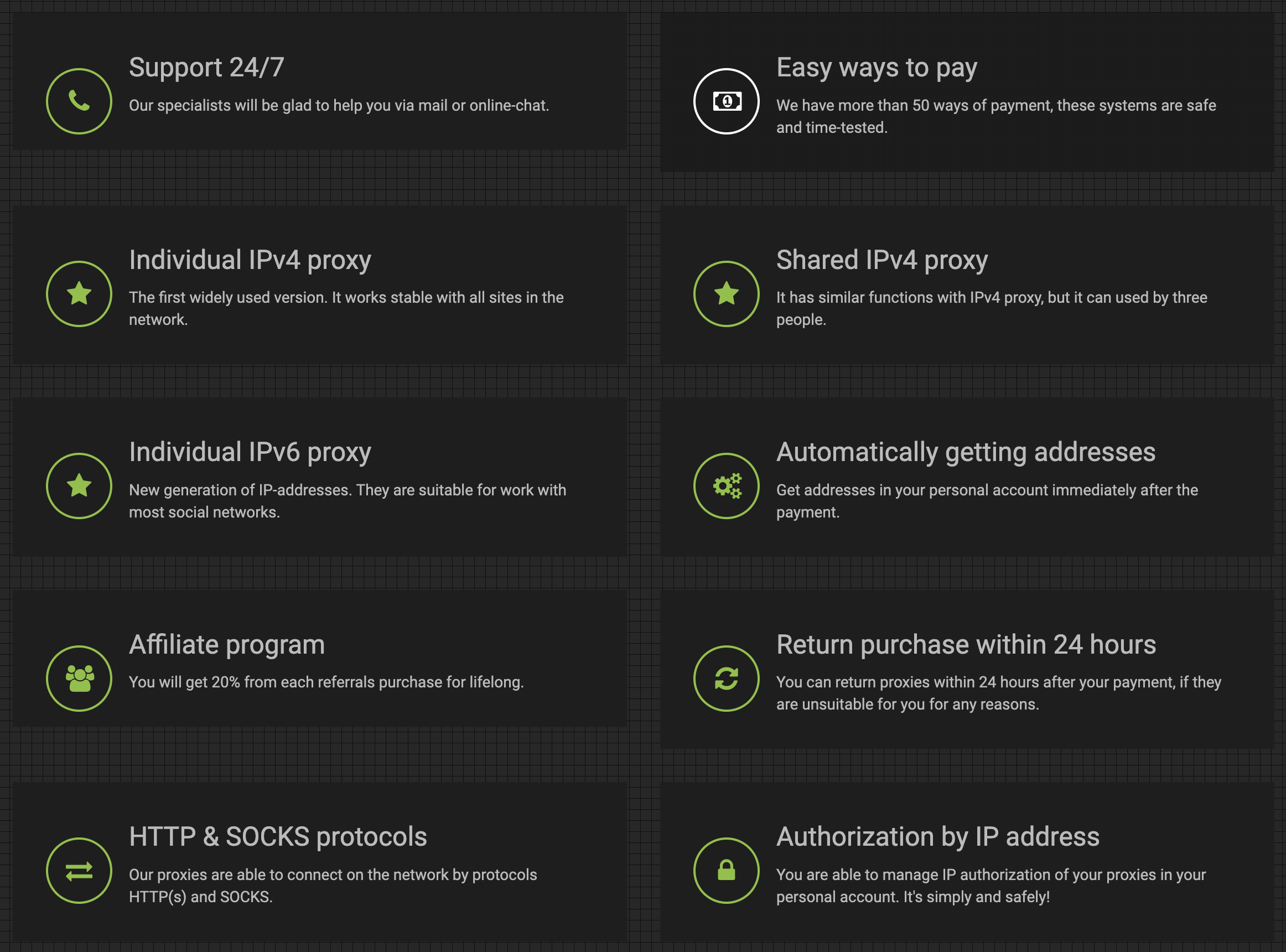The image size is (1286, 952).
Task: Click the group icon for Affiliate program
Action: point(79,678)
